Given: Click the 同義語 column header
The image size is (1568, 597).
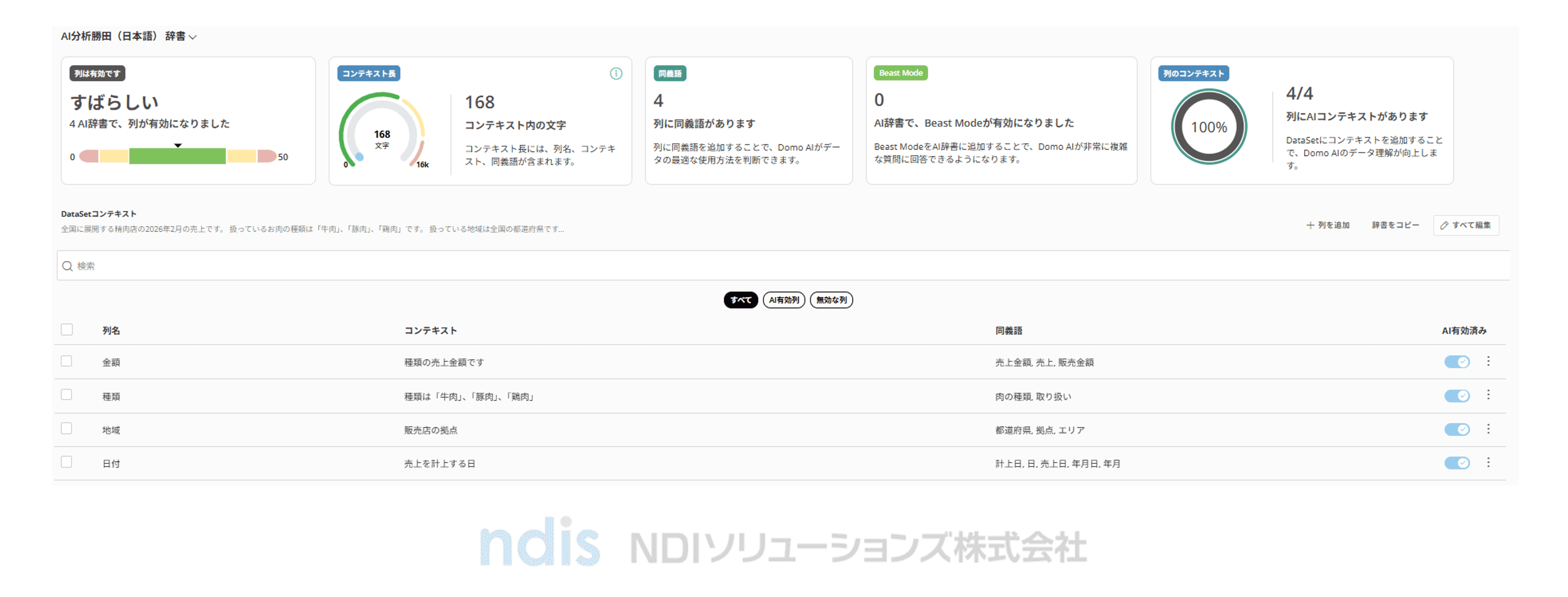Looking at the screenshot, I should click(x=1009, y=331).
